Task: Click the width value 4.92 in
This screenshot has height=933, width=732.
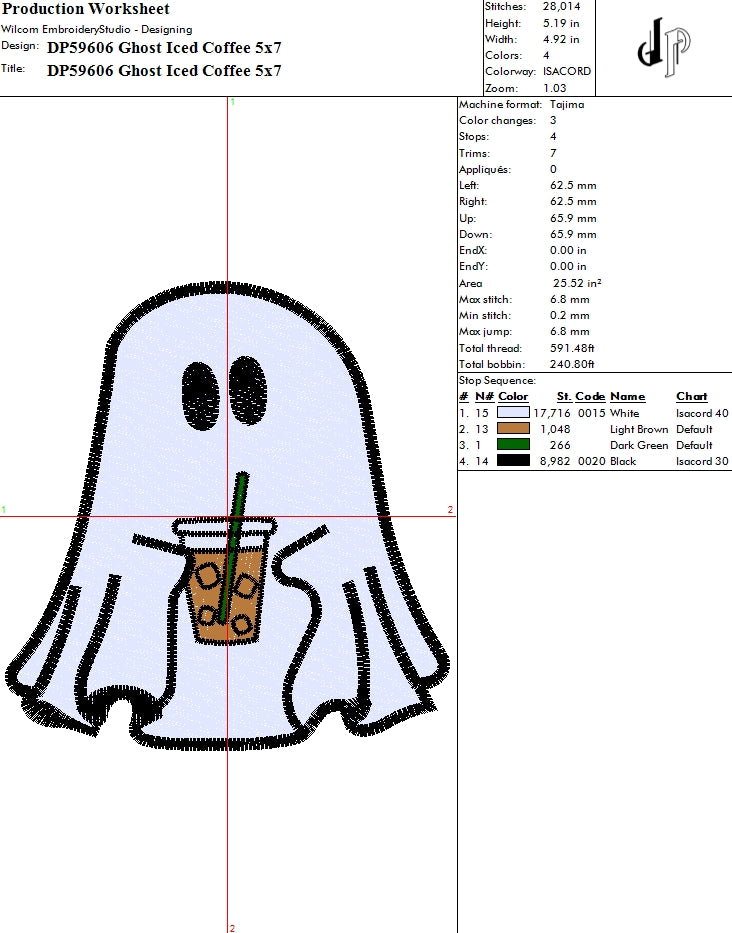Action: pyautogui.click(x=561, y=39)
